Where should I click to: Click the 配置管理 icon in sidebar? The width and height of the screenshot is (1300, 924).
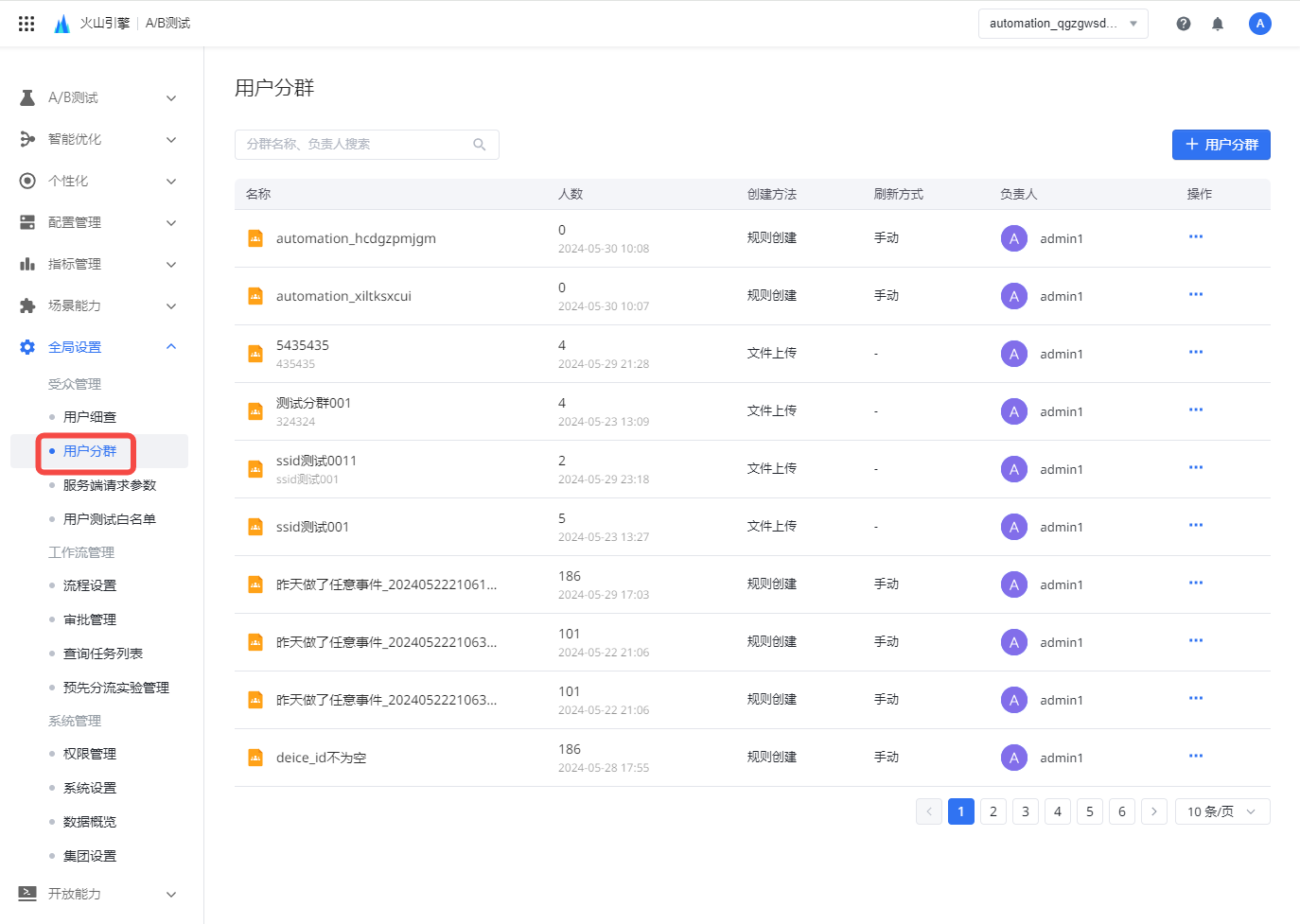[27, 222]
